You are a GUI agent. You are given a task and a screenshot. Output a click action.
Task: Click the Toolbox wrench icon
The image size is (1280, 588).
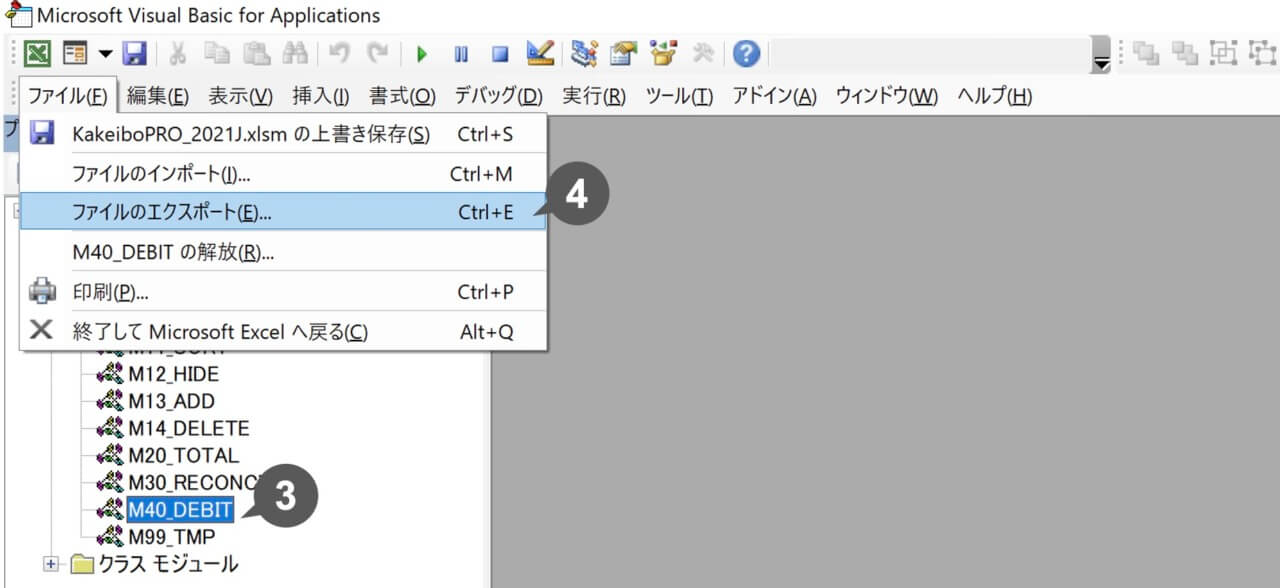pyautogui.click(x=703, y=53)
